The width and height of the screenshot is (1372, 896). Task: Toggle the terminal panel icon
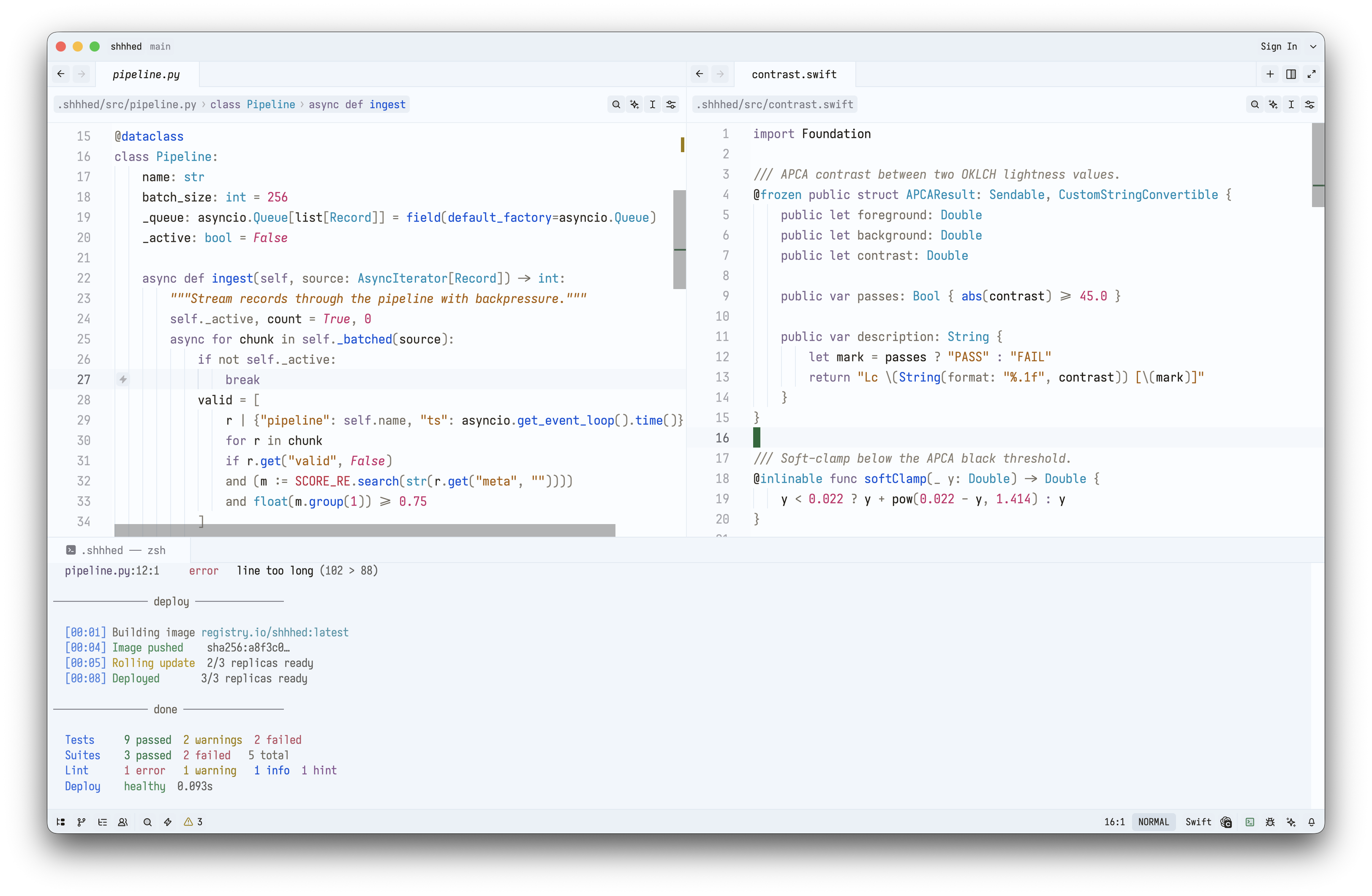(1249, 822)
